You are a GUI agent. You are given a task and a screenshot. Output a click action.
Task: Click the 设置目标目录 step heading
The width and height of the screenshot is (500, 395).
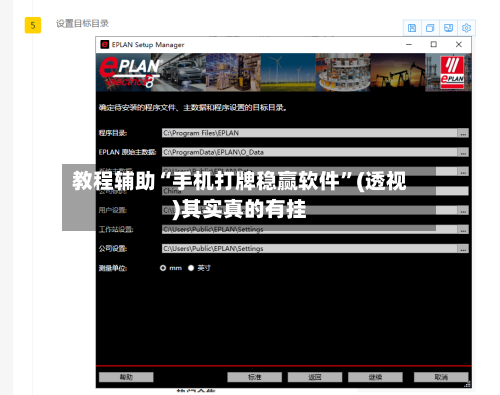[82, 24]
